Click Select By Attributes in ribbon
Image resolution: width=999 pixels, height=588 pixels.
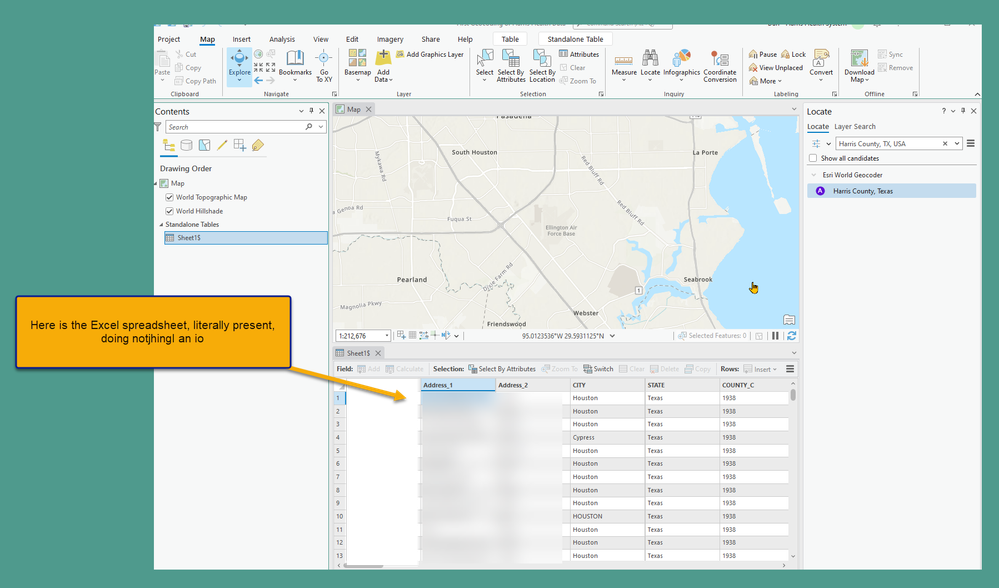[x=511, y=62]
